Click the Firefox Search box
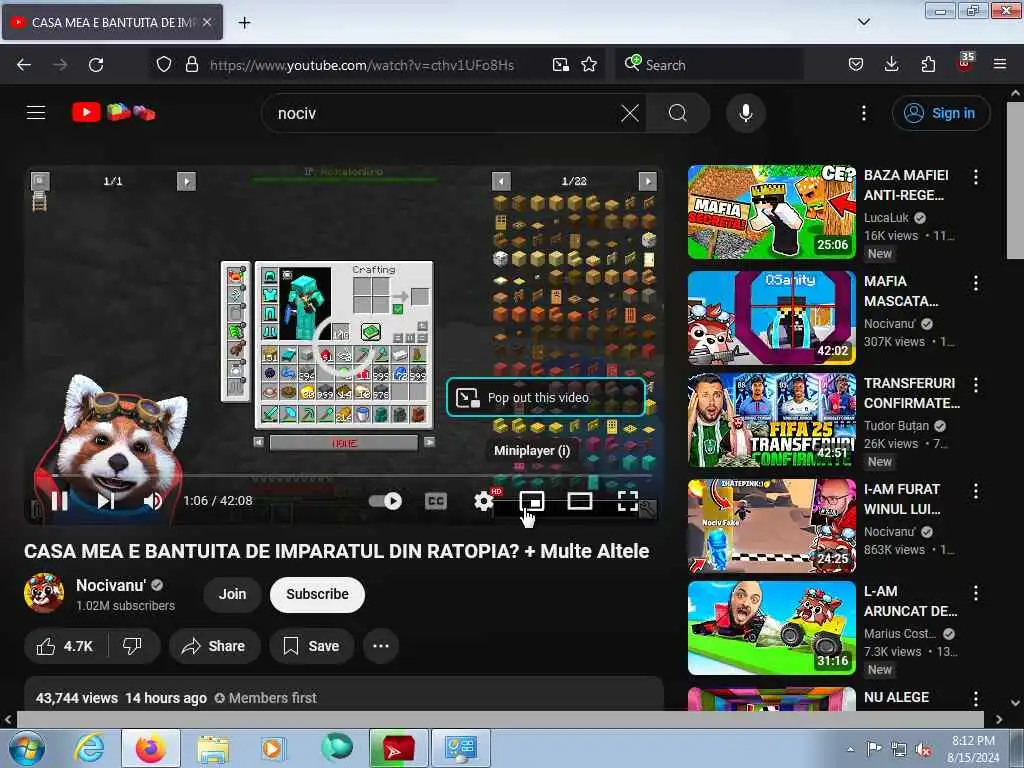Image resolution: width=1024 pixels, height=768 pixels. tap(709, 65)
